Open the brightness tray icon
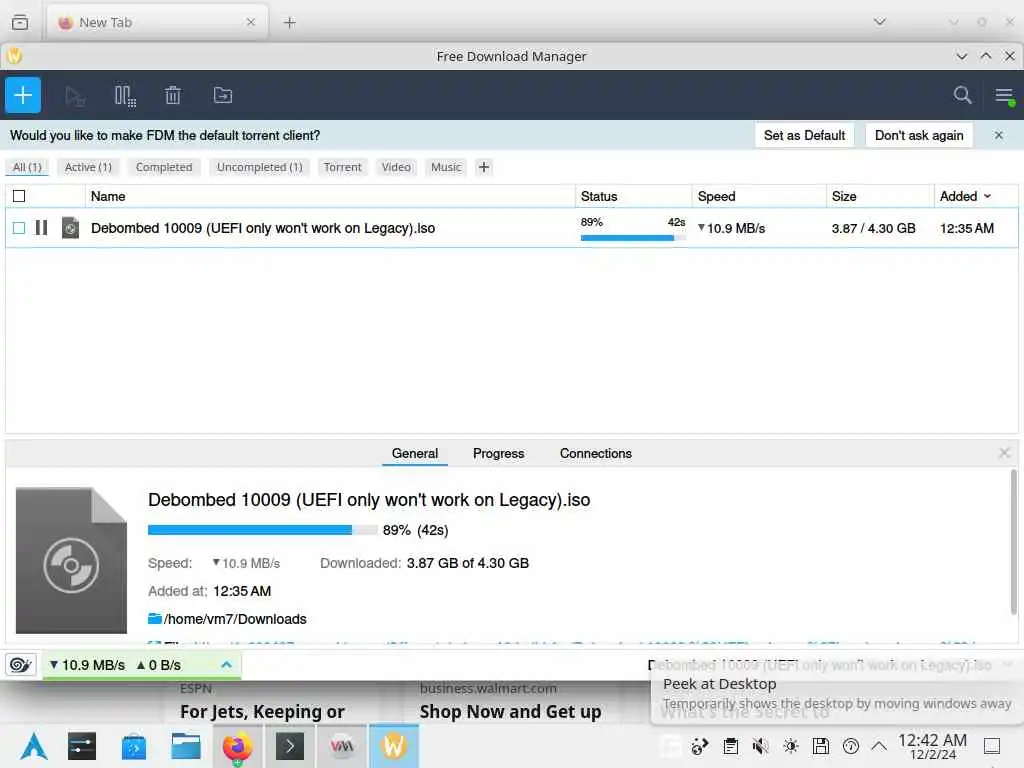 791,746
